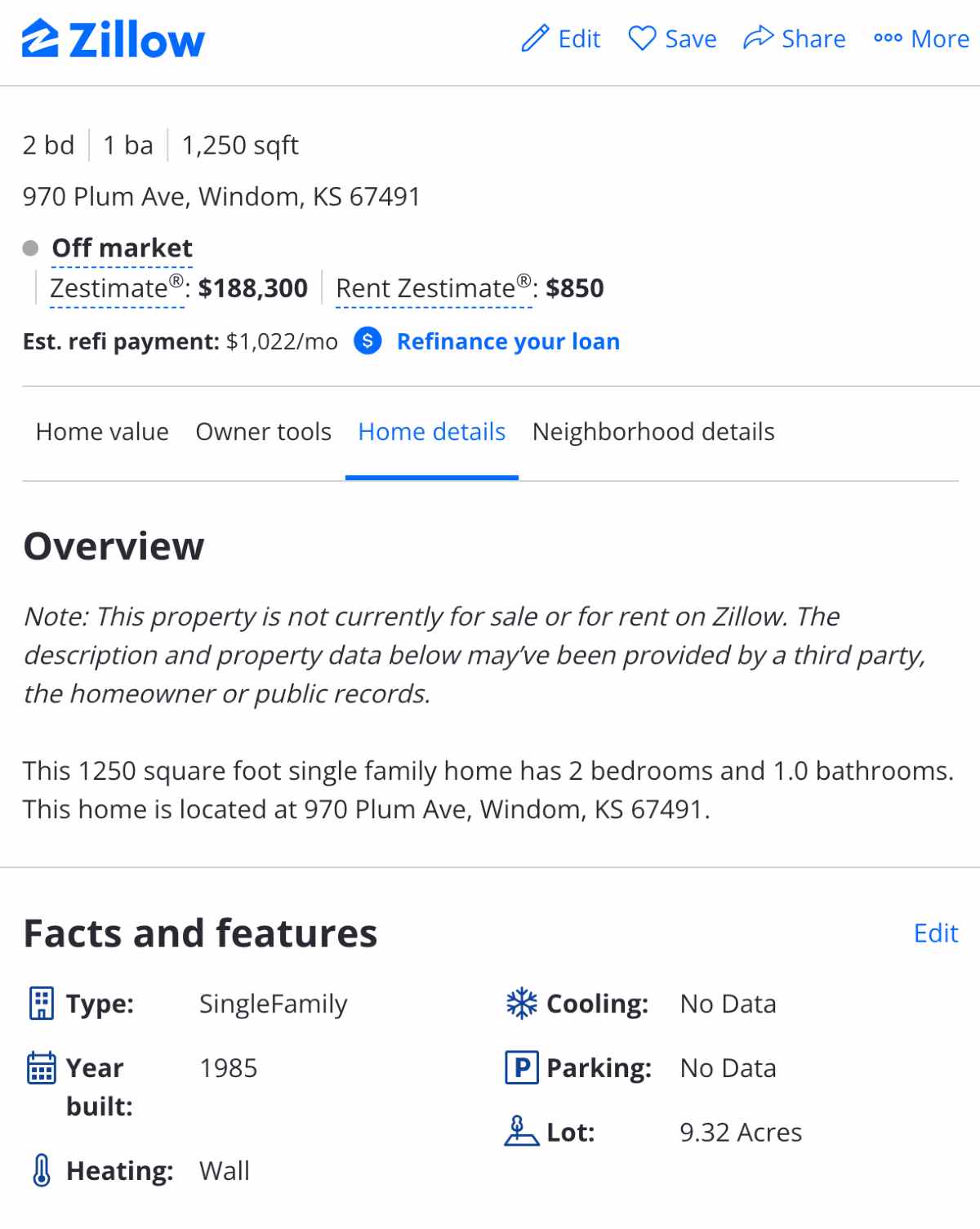The image size is (980, 1229).
Task: Open the More options dots
Action: [x=888, y=38]
